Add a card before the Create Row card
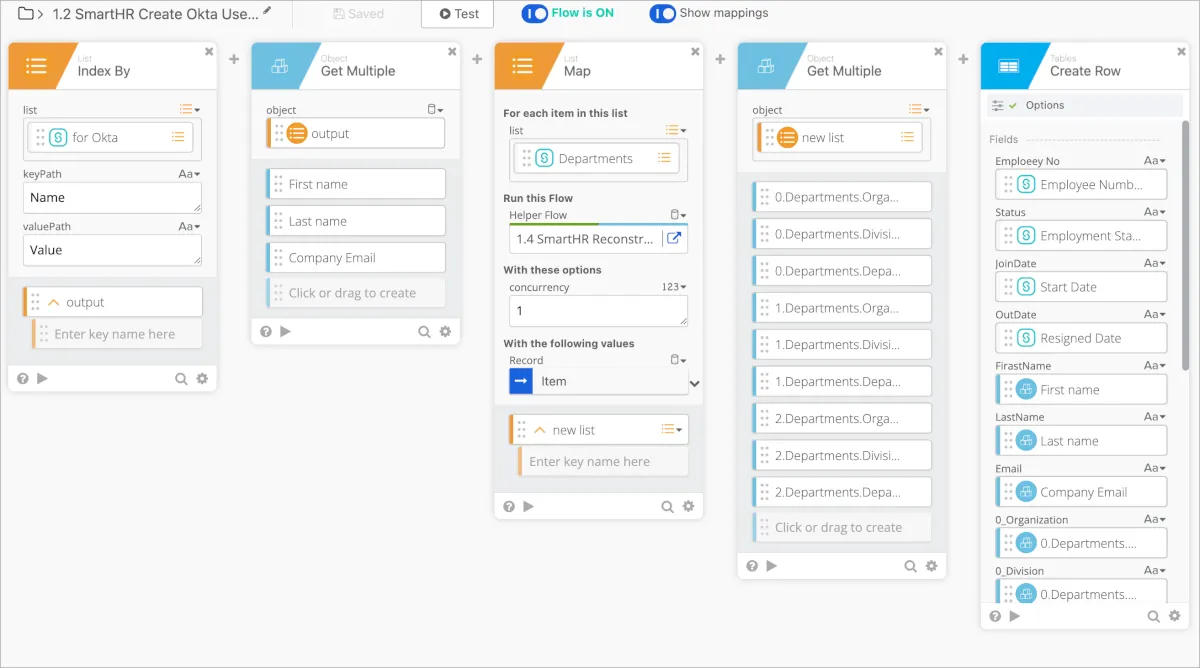1200x668 pixels. [963, 59]
